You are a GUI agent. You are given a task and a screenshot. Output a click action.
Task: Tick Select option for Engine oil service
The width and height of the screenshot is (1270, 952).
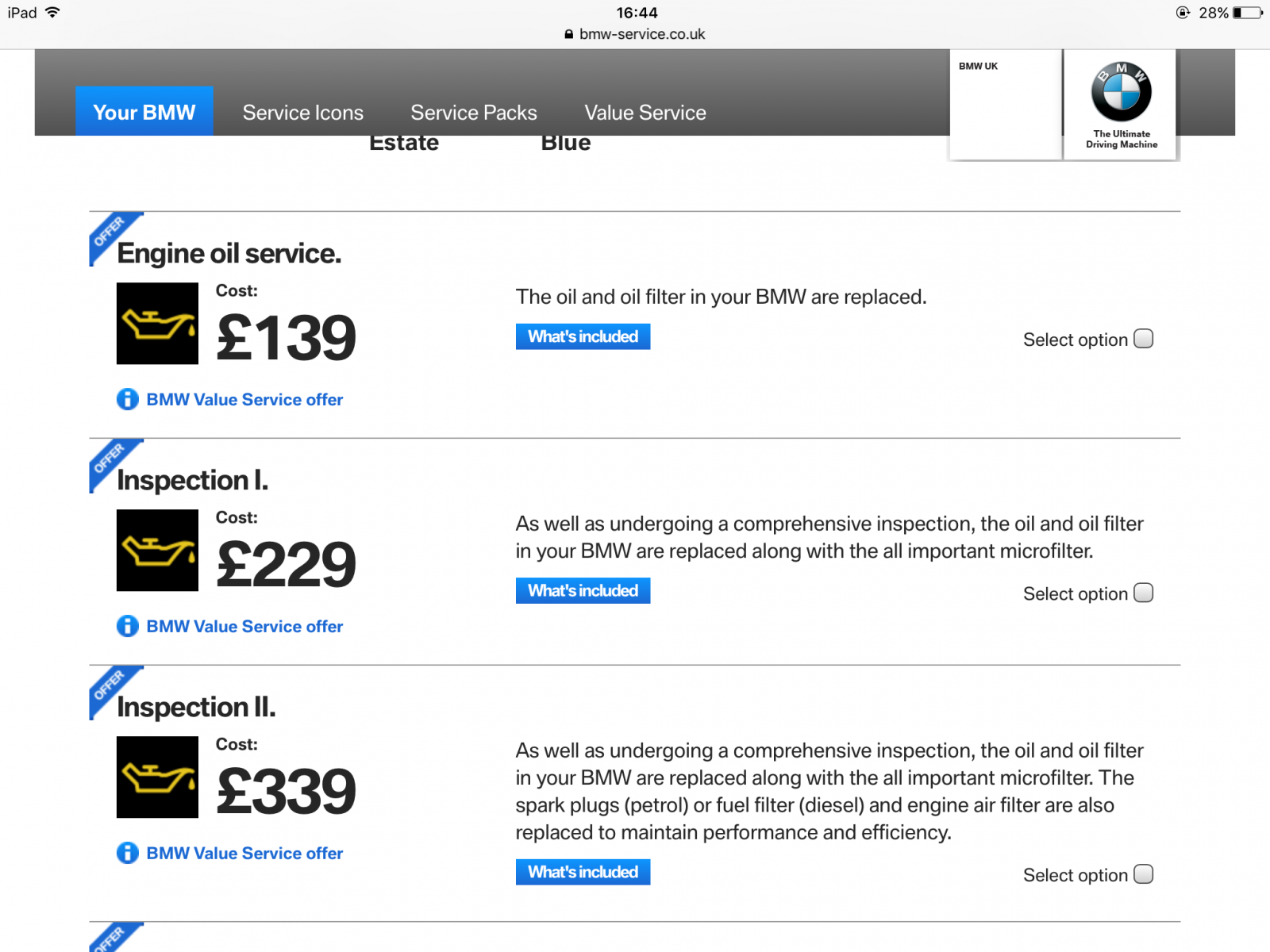(1143, 339)
